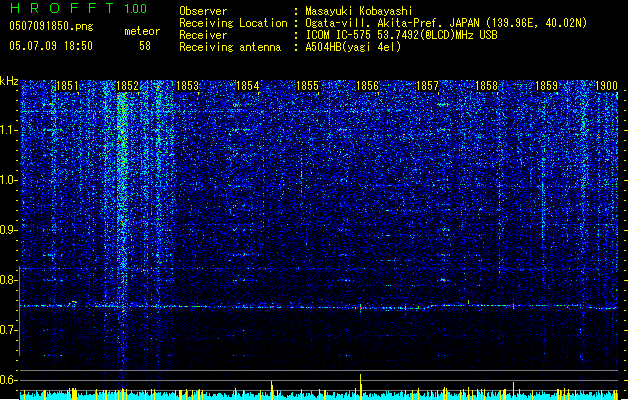Click the 1853 time marker

click(x=187, y=86)
